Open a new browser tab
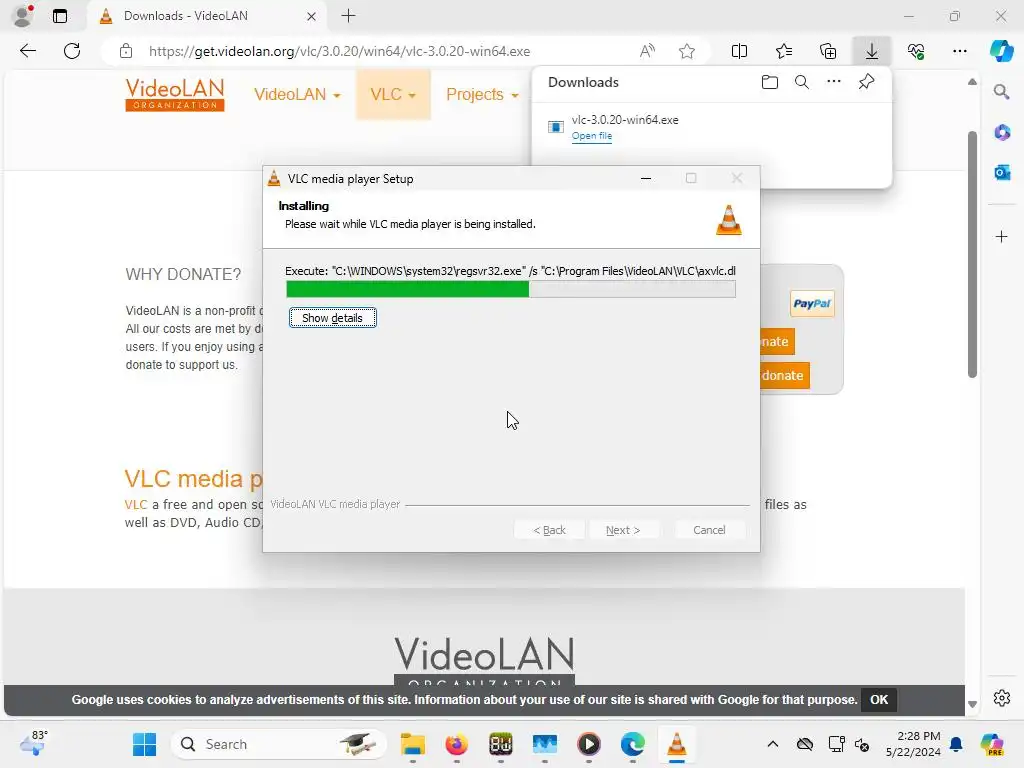Image resolution: width=1024 pixels, height=768 pixels. [348, 16]
